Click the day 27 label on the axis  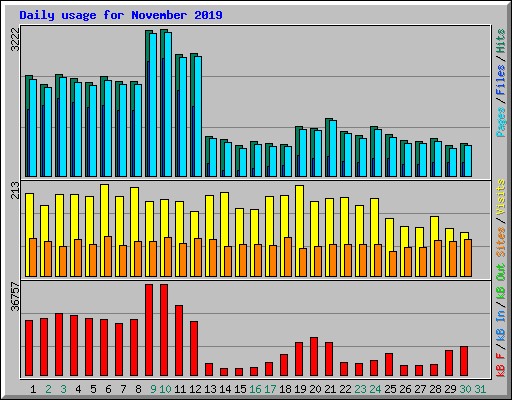tap(420, 389)
